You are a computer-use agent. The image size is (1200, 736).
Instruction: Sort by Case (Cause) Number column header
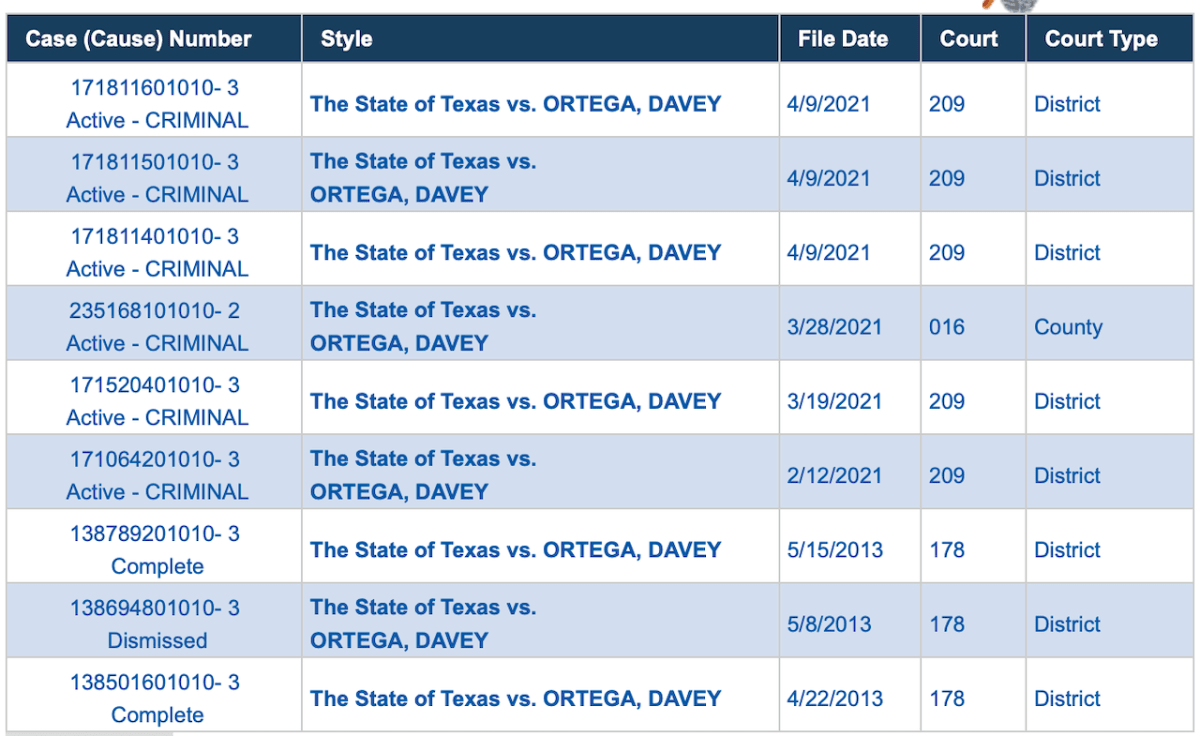tap(139, 40)
